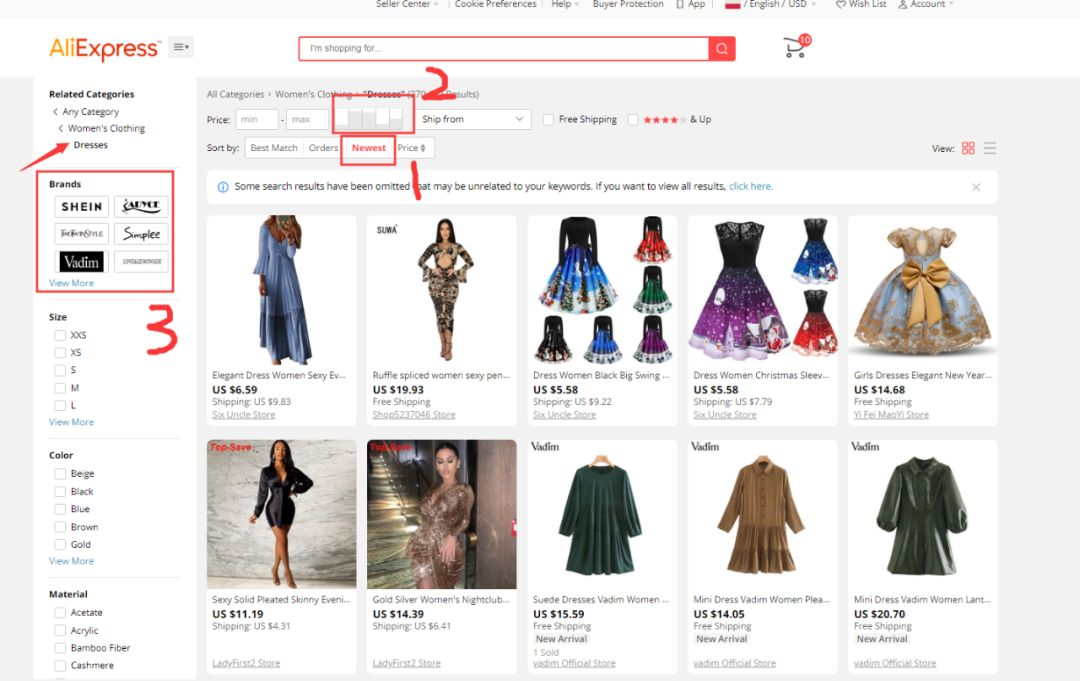This screenshot has width=1080, height=681.
Task: Open 'Mini Dress Vadim Women Plea...' title
Action: click(761, 600)
